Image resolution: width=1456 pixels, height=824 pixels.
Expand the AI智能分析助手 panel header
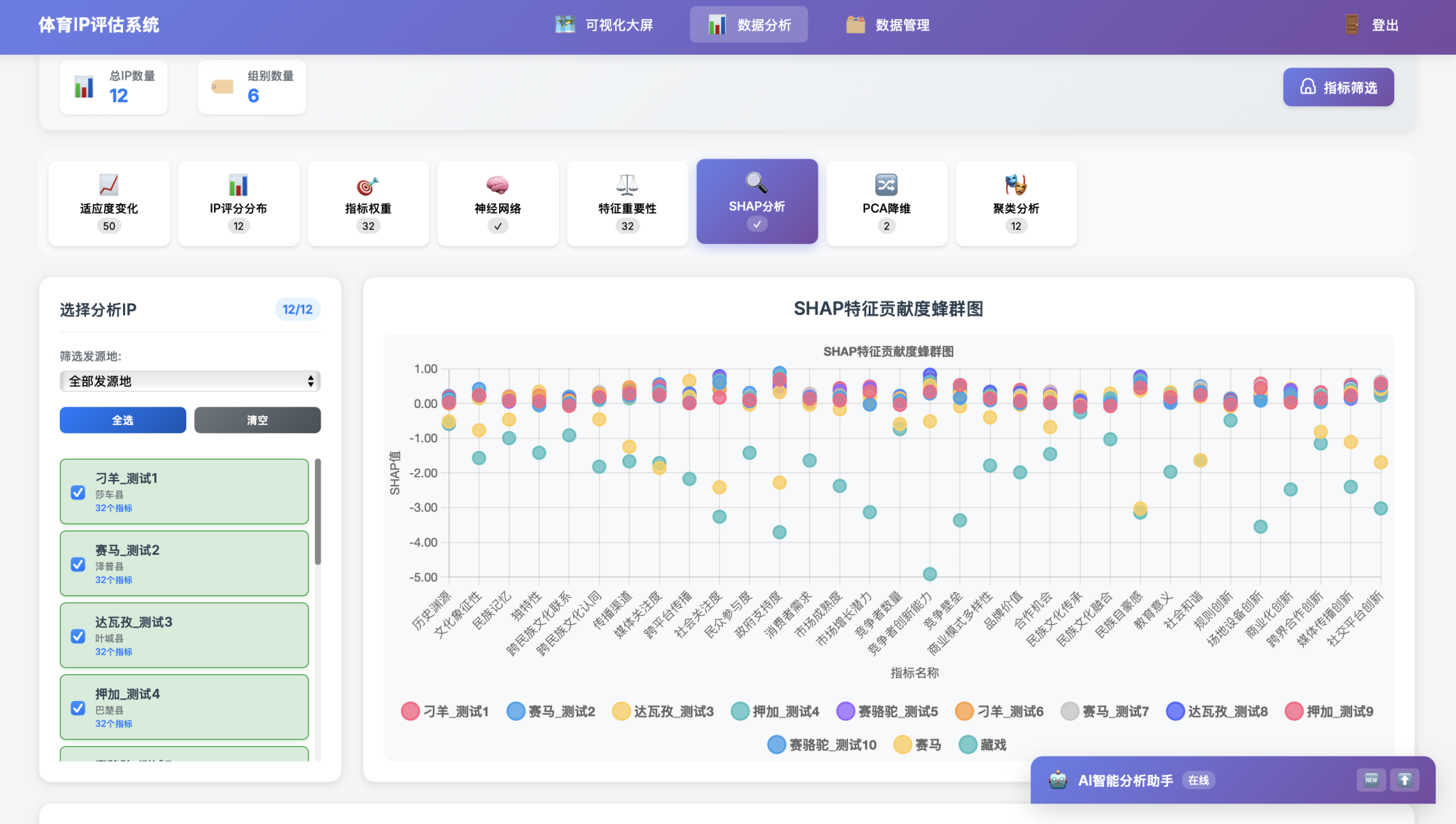pos(1125,780)
